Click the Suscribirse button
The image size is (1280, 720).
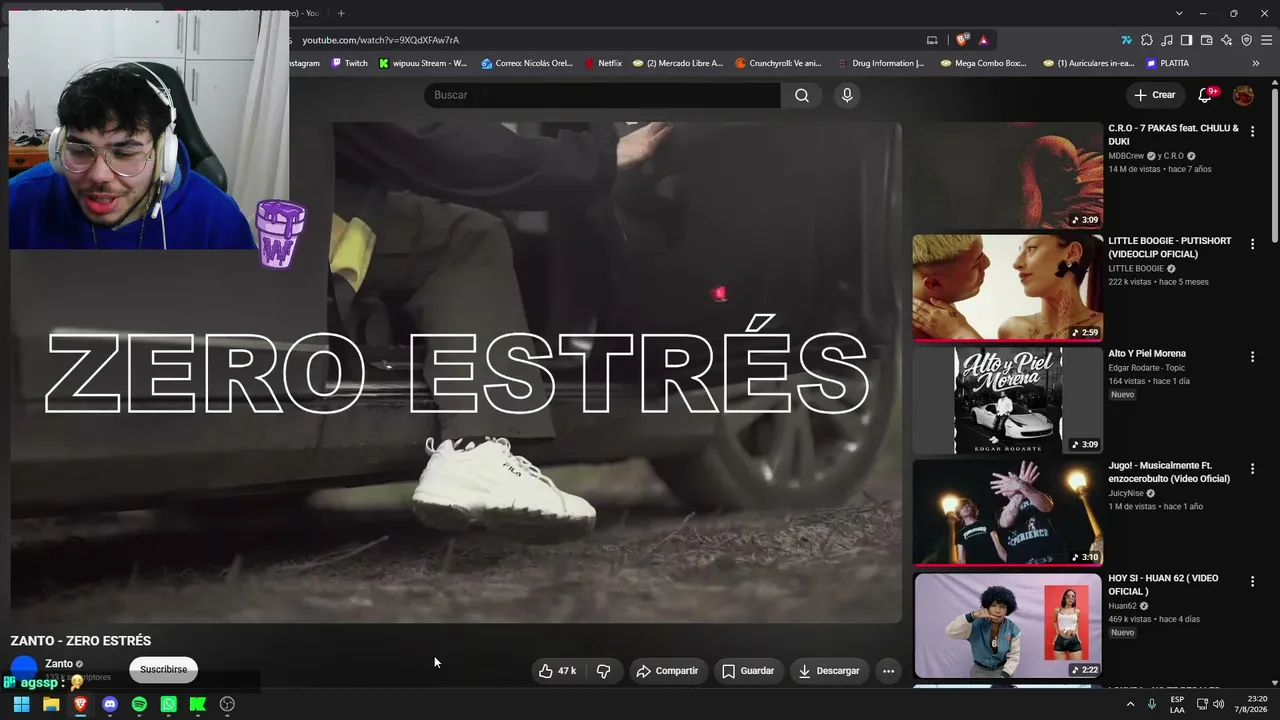pos(164,670)
